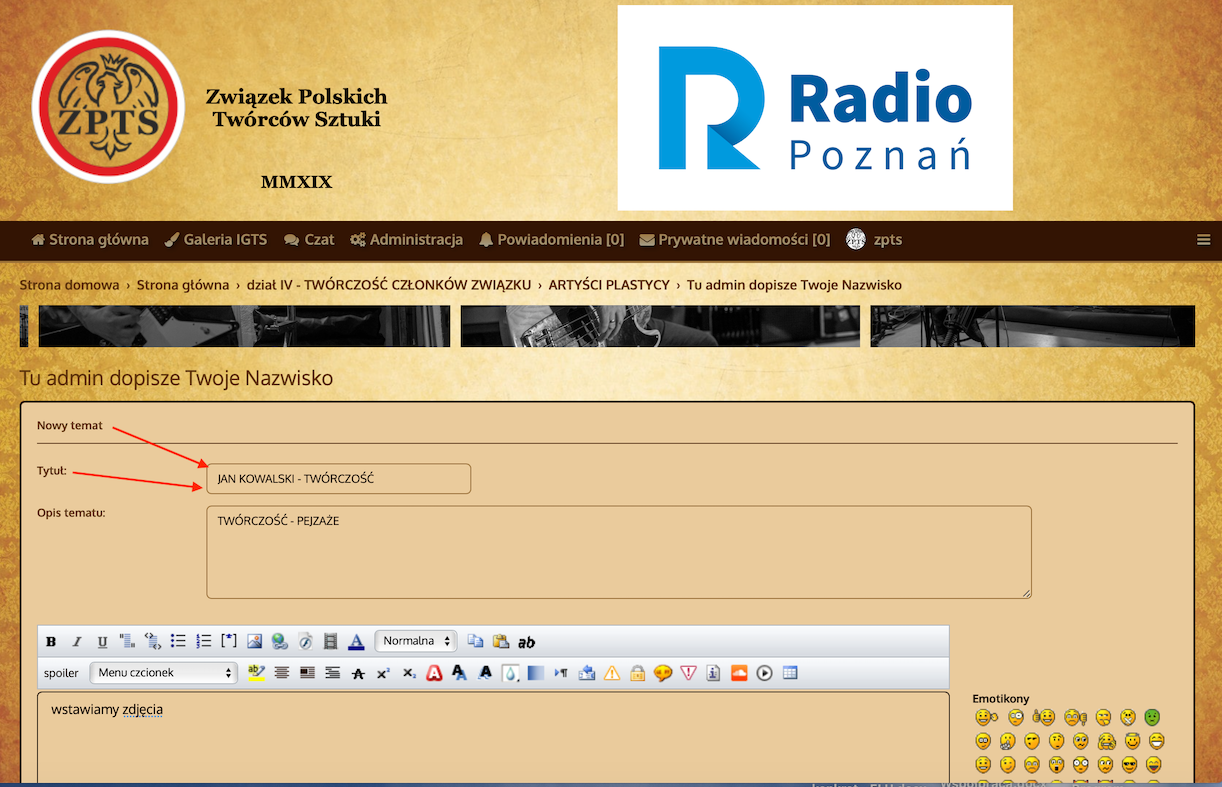Viewport: 1222px width, 787px height.
Task: Click the italic formatting icon
Action: coord(76,642)
